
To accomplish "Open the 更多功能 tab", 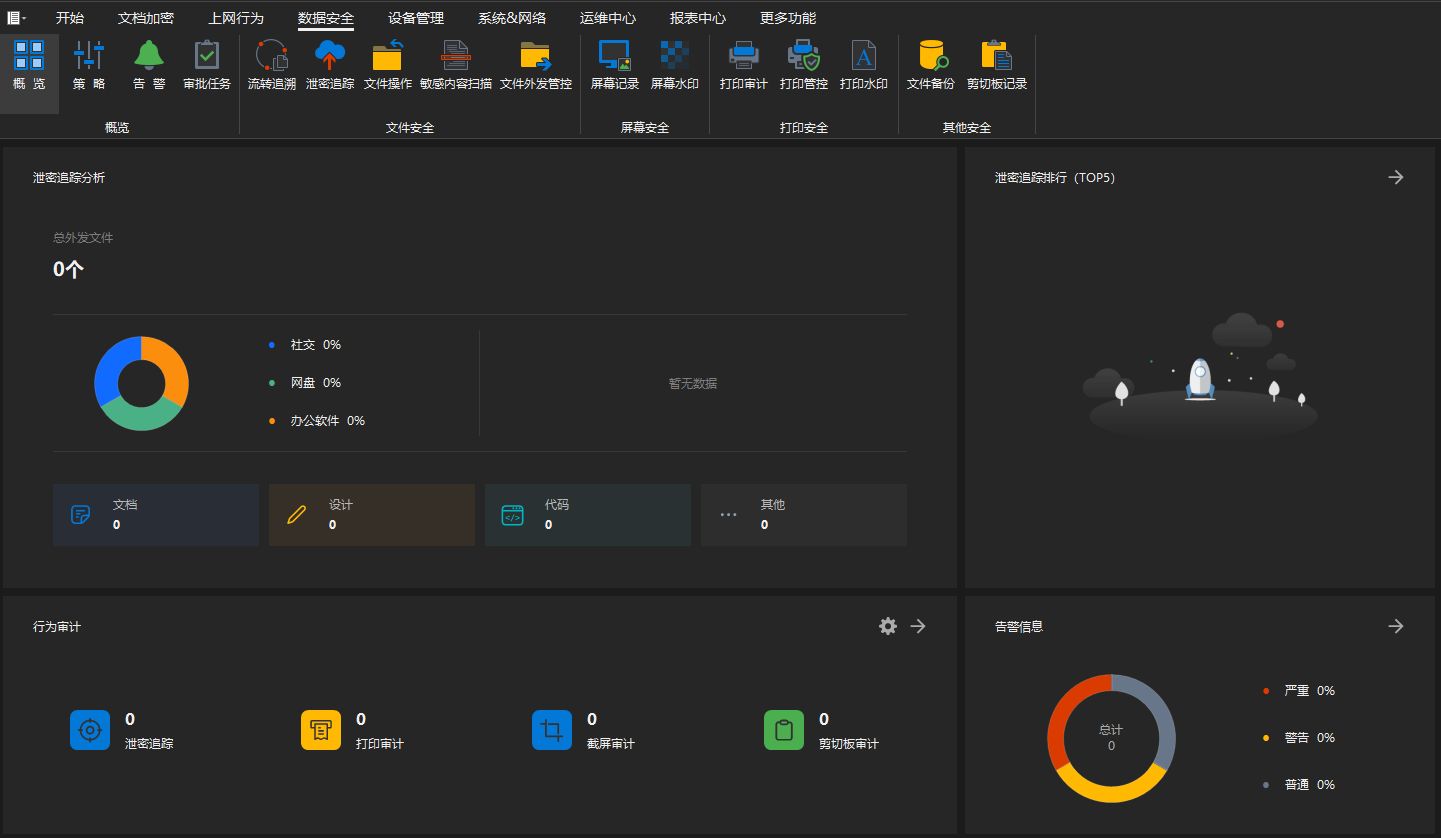I will tap(788, 18).
